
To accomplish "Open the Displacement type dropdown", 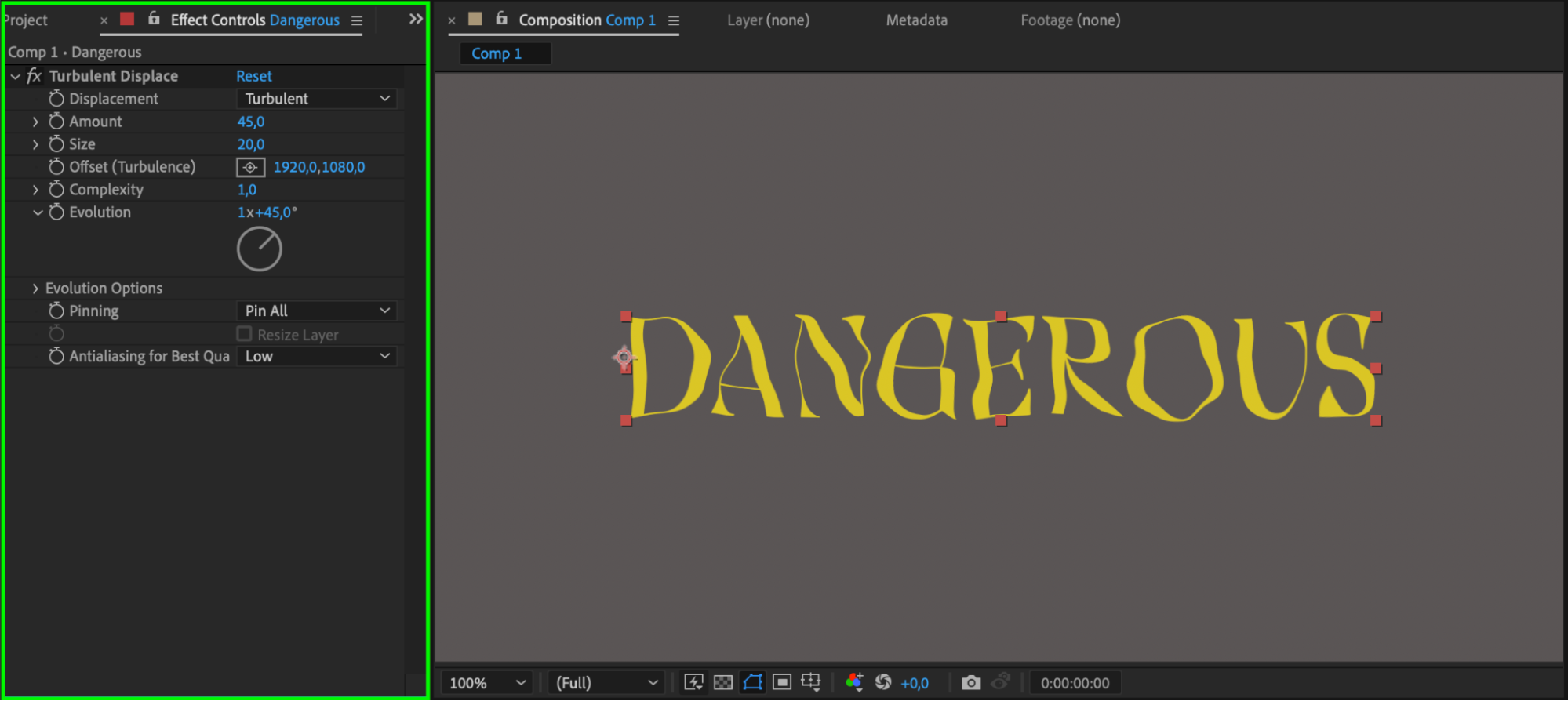I will [x=316, y=99].
